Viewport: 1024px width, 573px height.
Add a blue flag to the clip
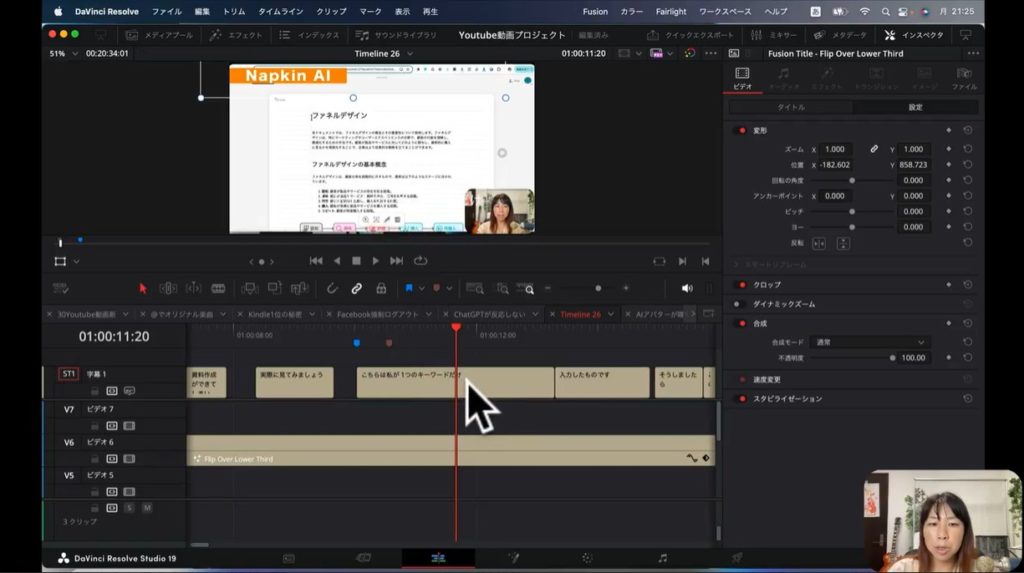408,288
